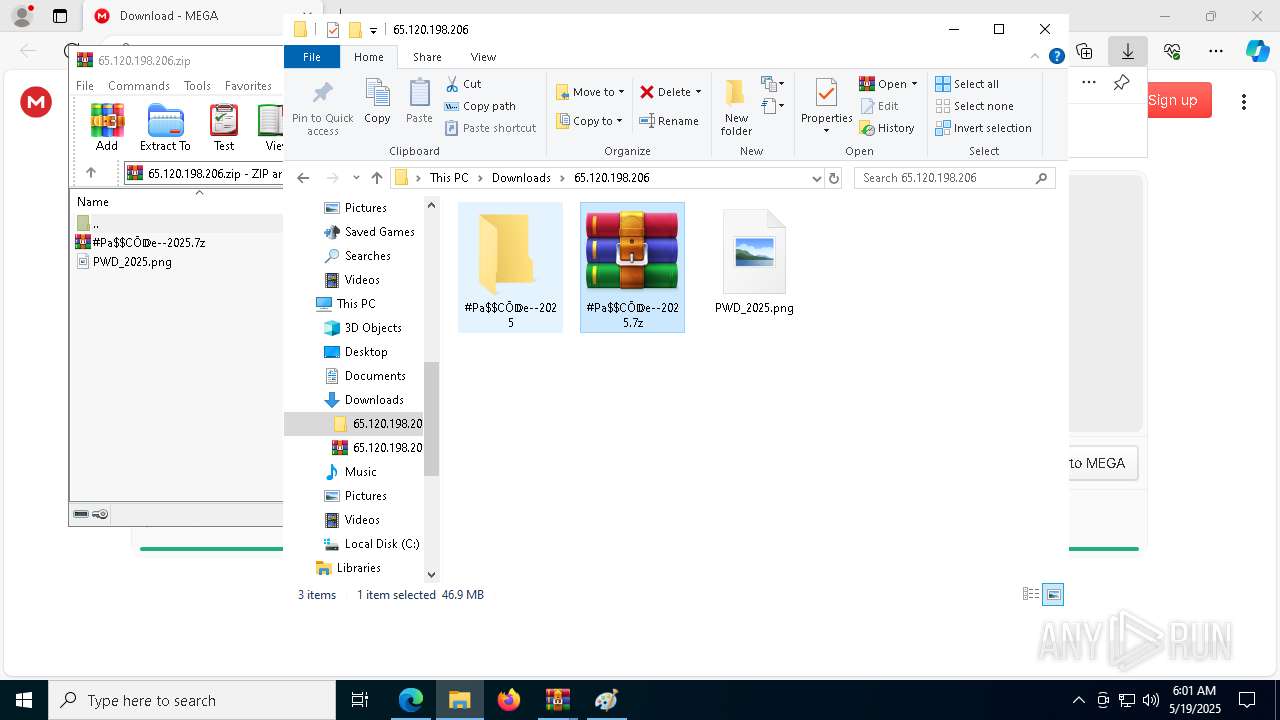The image size is (1280, 720).
Task: Navigate back in Explorer
Action: point(303,178)
